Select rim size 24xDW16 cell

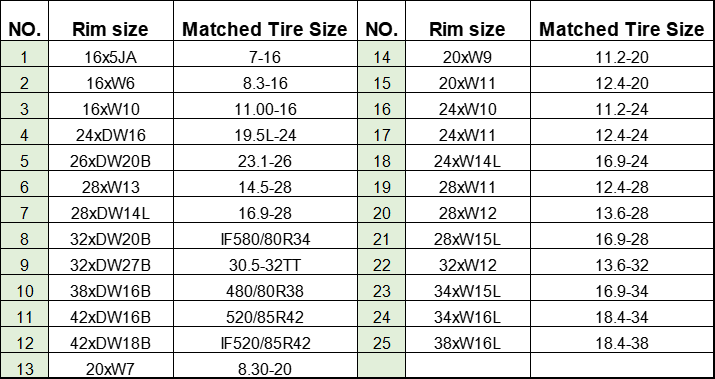111,133
